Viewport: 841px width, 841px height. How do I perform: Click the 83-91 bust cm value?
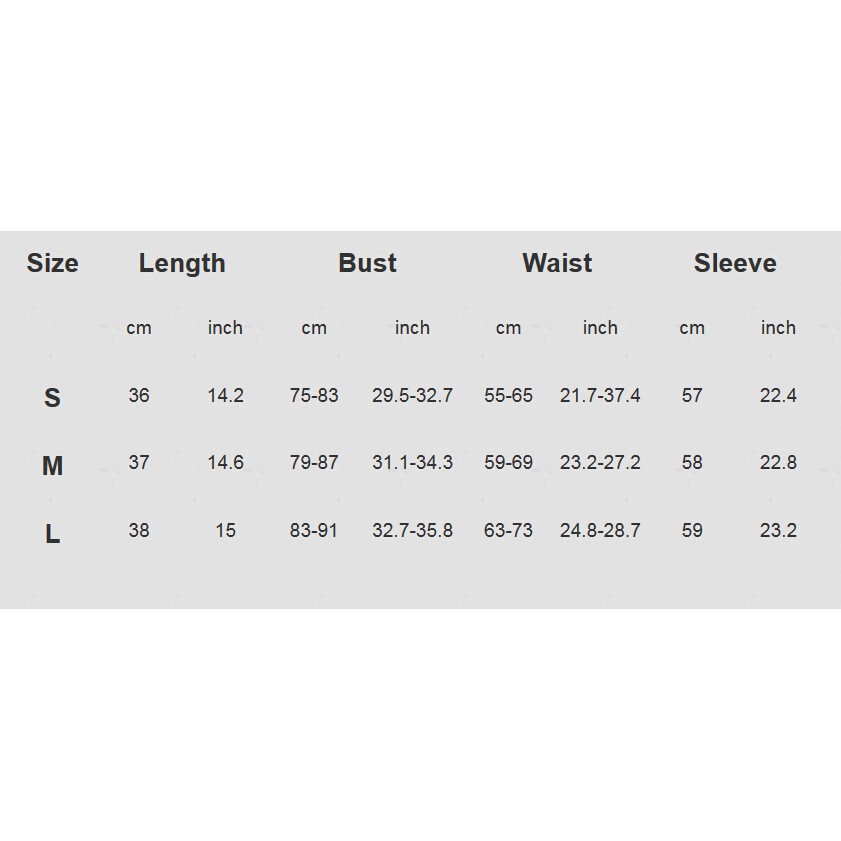(x=314, y=531)
